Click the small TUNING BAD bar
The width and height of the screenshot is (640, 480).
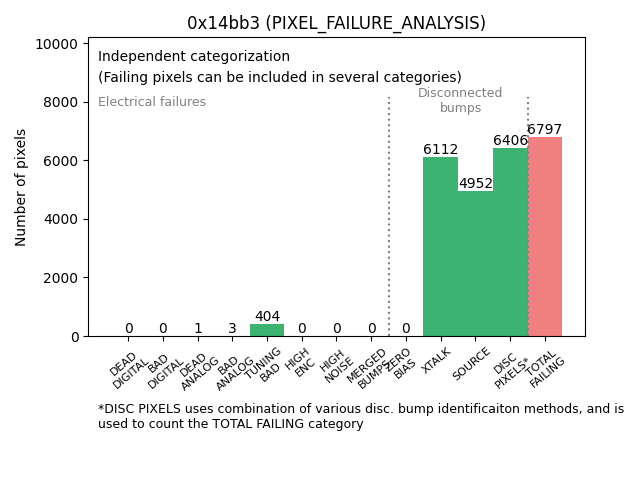(x=267, y=330)
